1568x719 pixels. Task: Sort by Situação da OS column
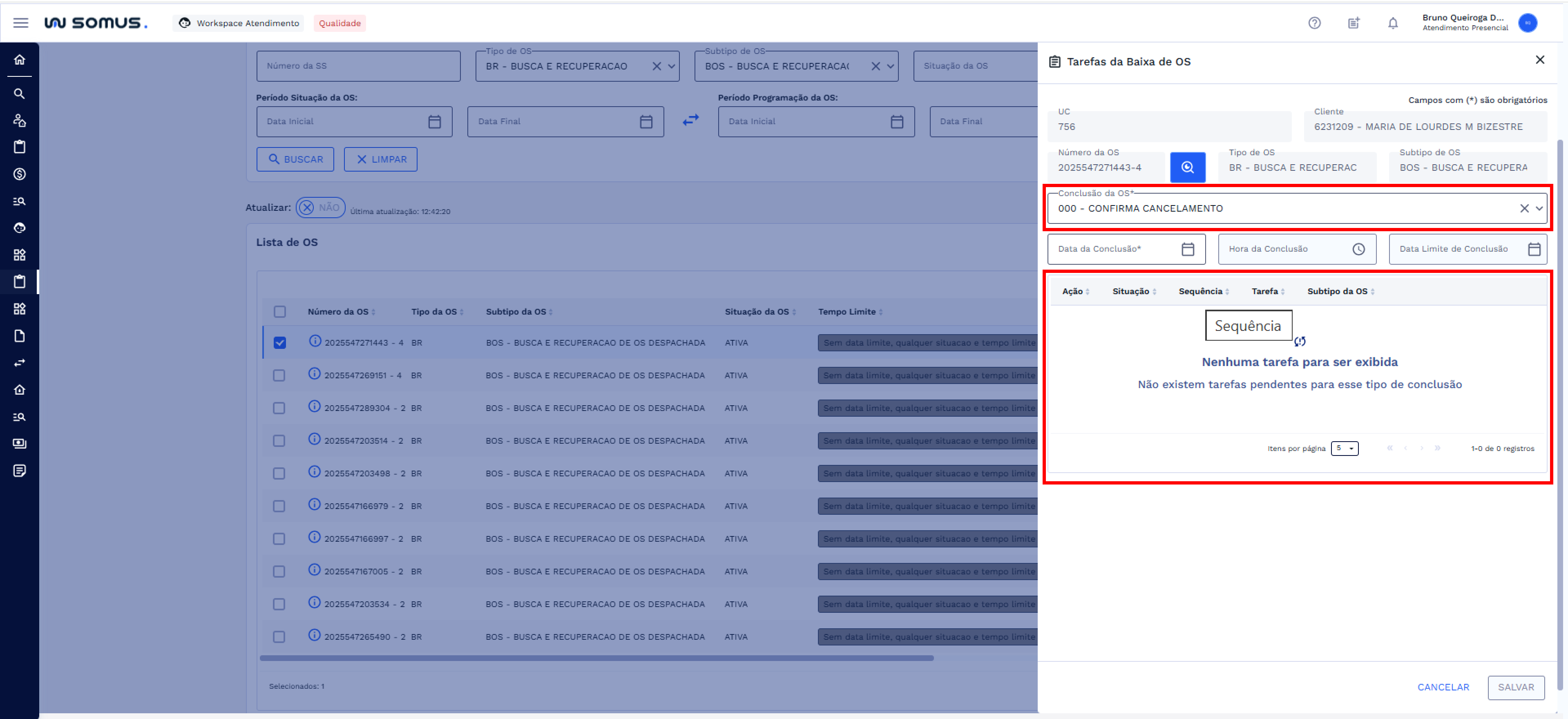click(759, 312)
